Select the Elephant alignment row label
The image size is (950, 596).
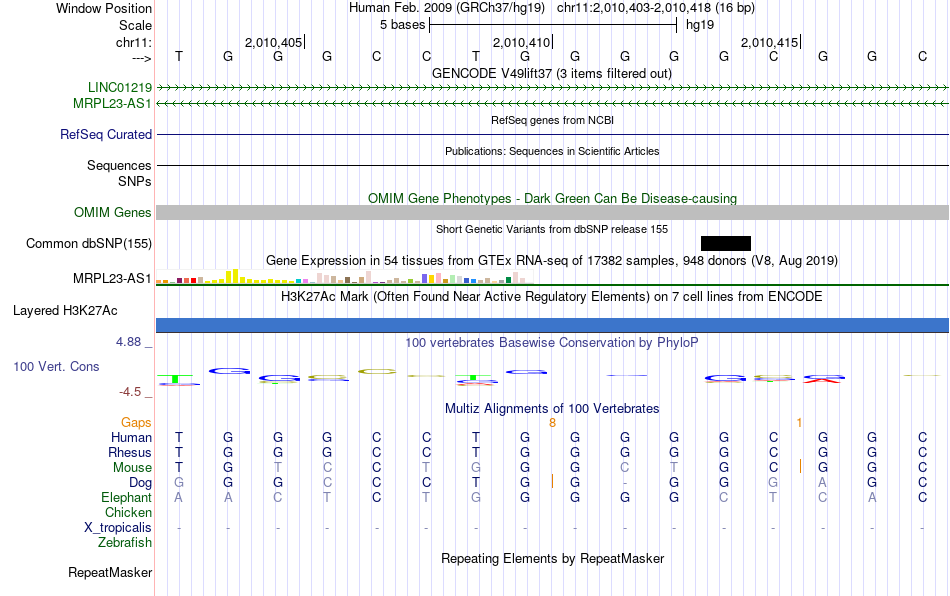click(x=127, y=497)
